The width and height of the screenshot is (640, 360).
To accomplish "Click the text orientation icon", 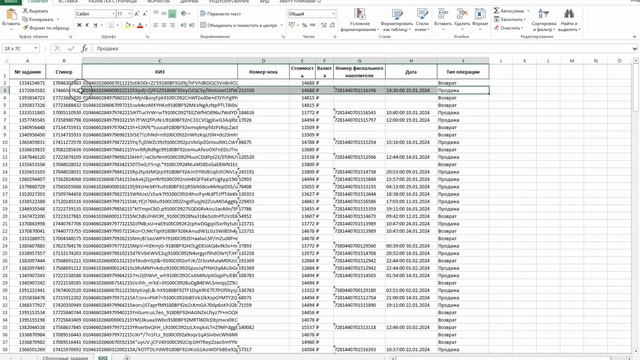I will tap(184, 14).
